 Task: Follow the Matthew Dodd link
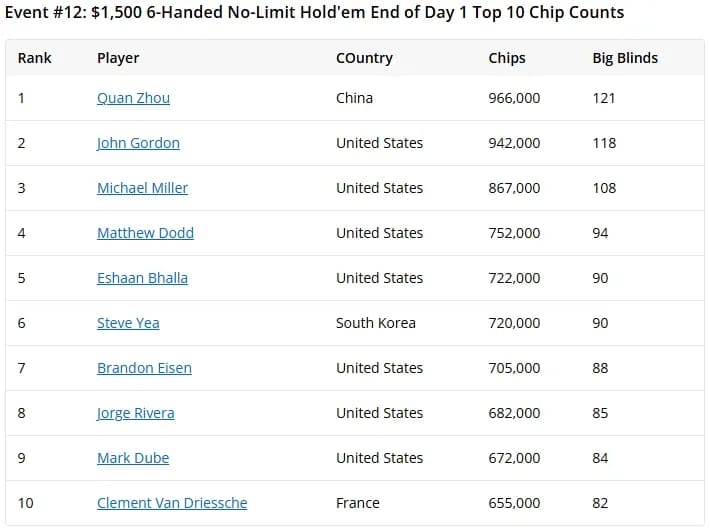pyautogui.click(x=145, y=233)
